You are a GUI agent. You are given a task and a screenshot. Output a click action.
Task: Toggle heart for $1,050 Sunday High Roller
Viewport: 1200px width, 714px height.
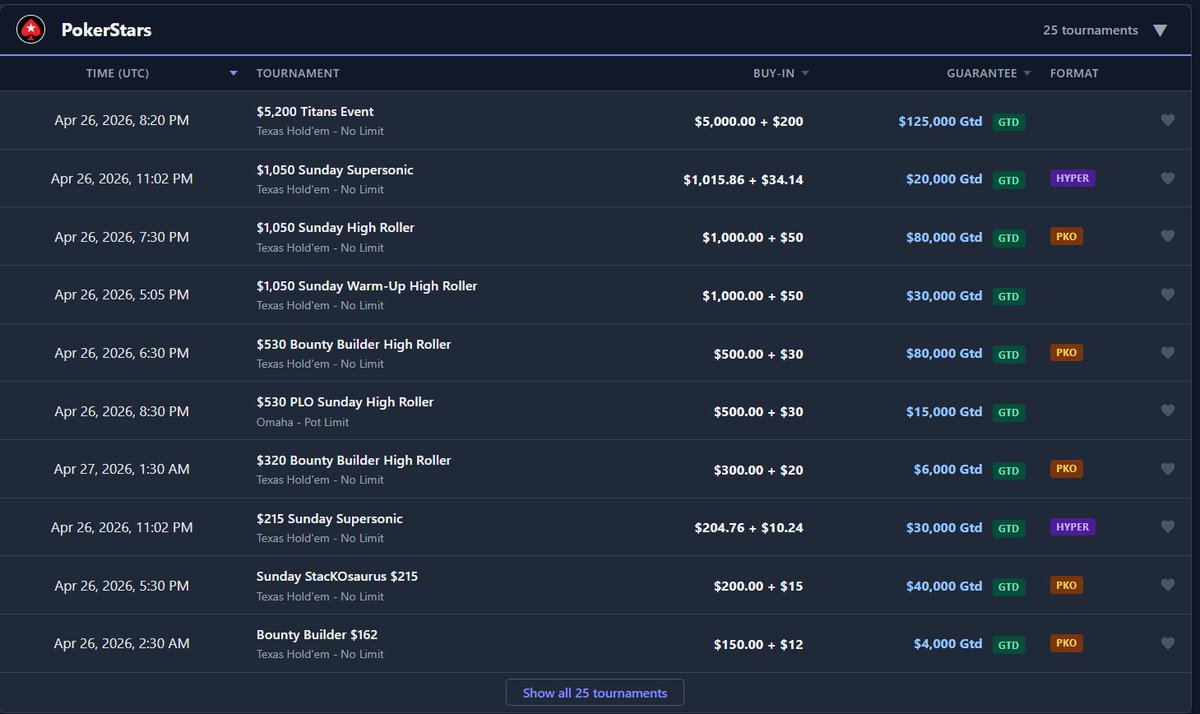click(1167, 236)
